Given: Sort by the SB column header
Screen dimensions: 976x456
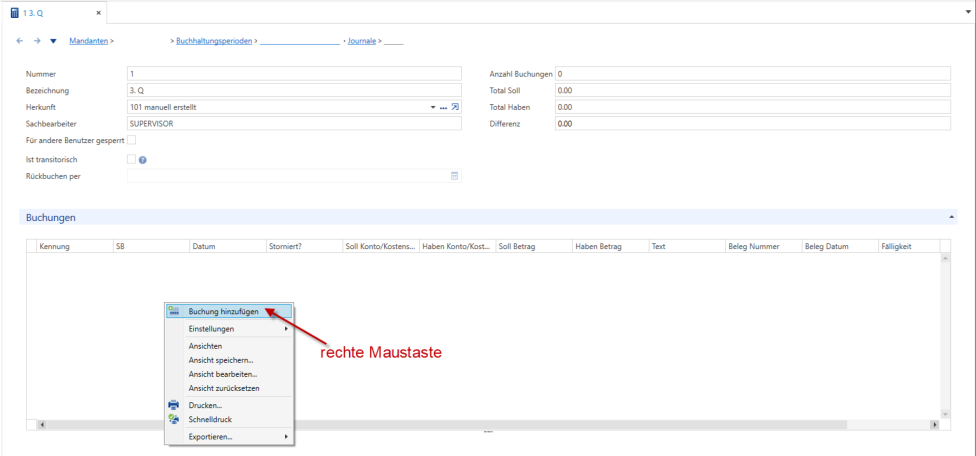Looking at the screenshot, I should [151, 246].
